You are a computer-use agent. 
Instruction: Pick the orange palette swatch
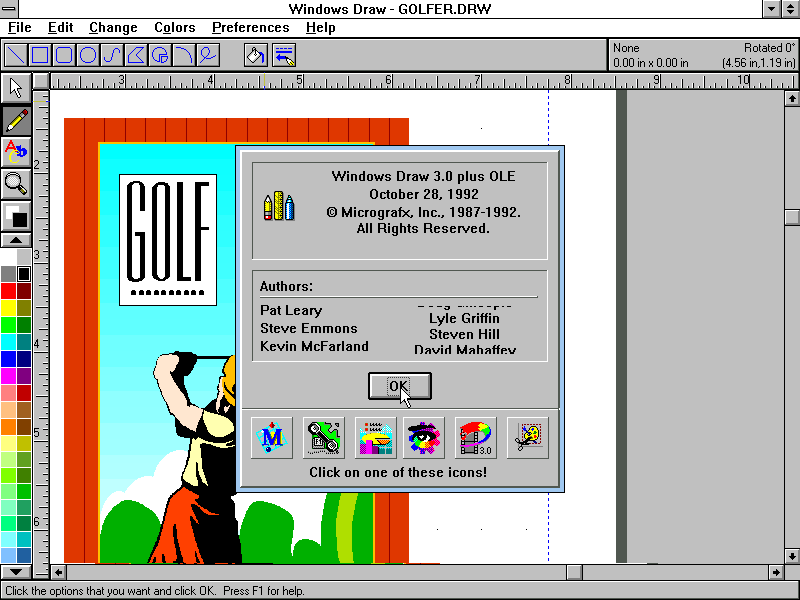[8, 427]
